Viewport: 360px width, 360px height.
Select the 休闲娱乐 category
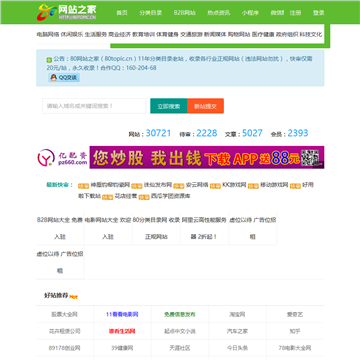(72, 34)
